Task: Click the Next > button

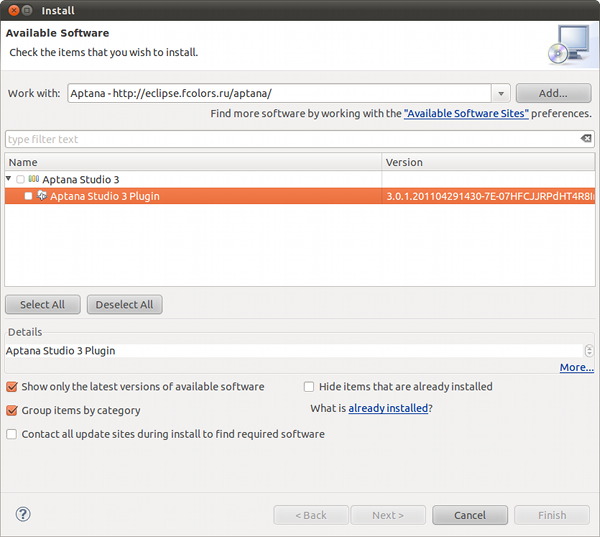Action: (x=388, y=515)
